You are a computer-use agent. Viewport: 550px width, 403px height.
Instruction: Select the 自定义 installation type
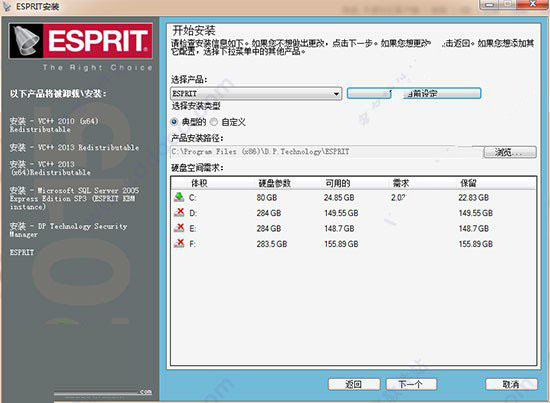(x=214, y=122)
